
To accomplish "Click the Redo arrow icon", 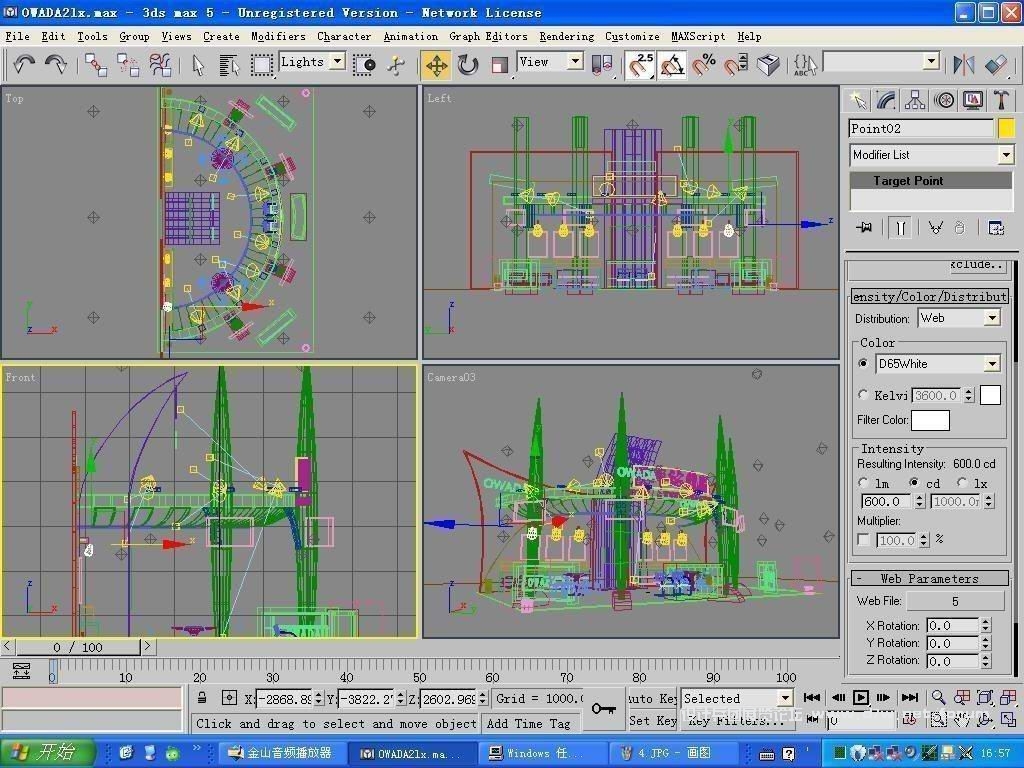I will click(x=56, y=64).
